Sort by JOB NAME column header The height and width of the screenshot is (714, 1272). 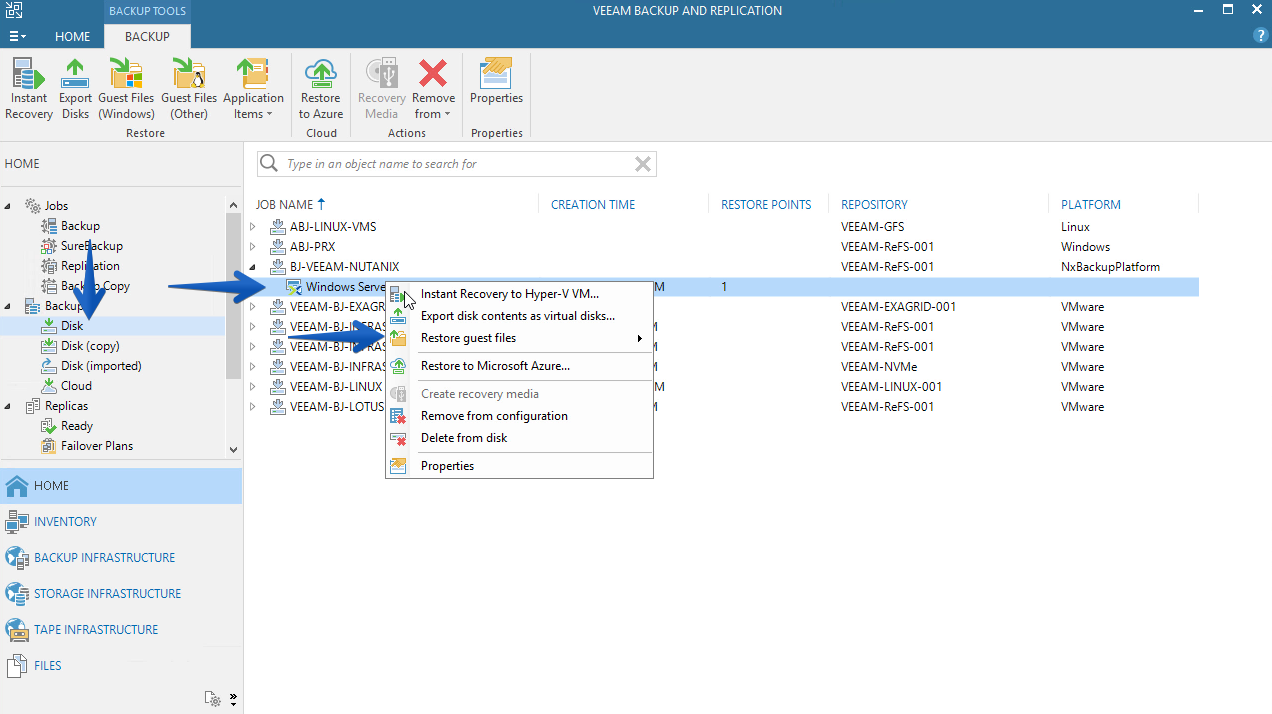[x=290, y=204]
